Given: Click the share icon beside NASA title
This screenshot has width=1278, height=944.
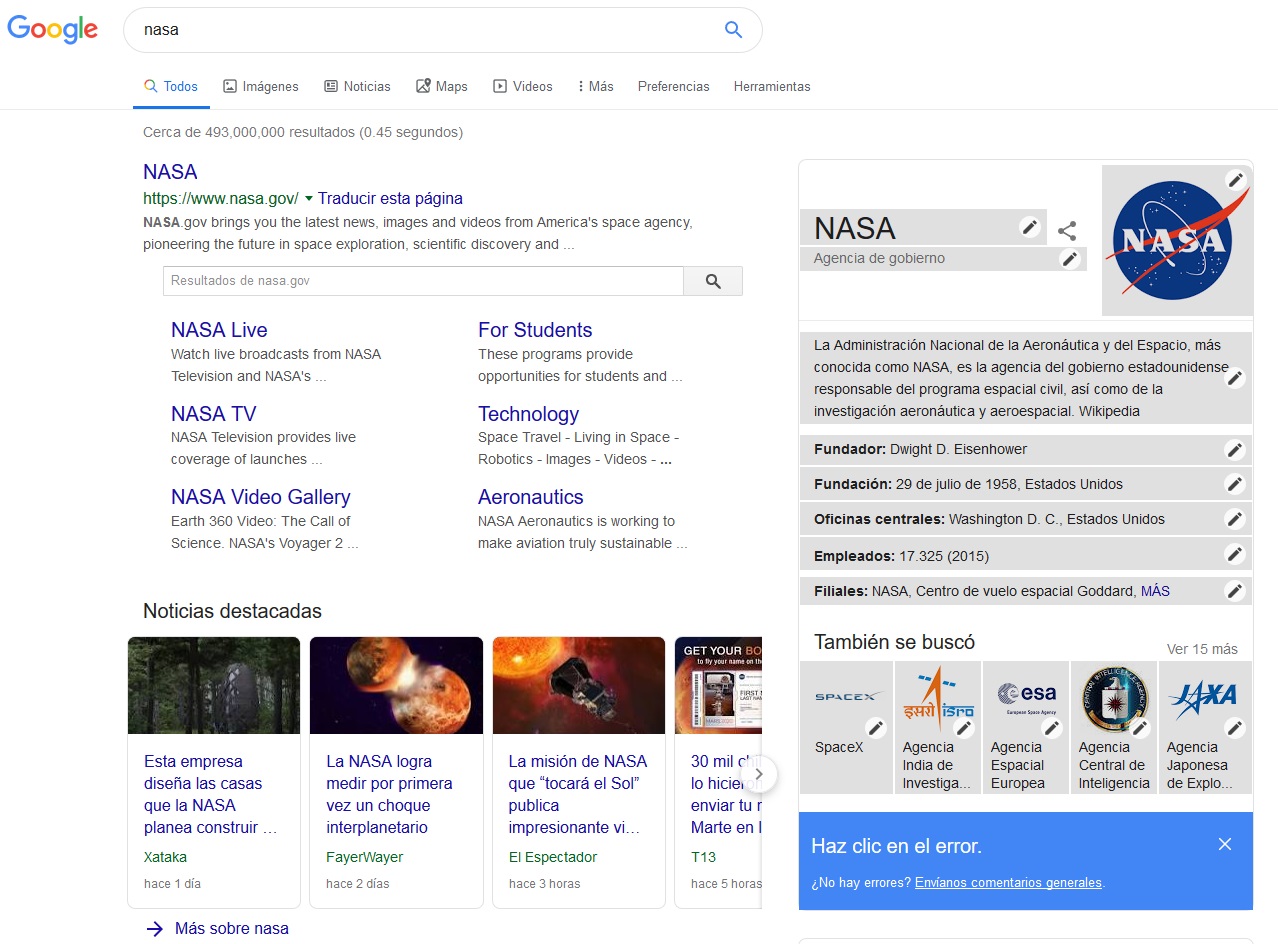Looking at the screenshot, I should point(1067,231).
